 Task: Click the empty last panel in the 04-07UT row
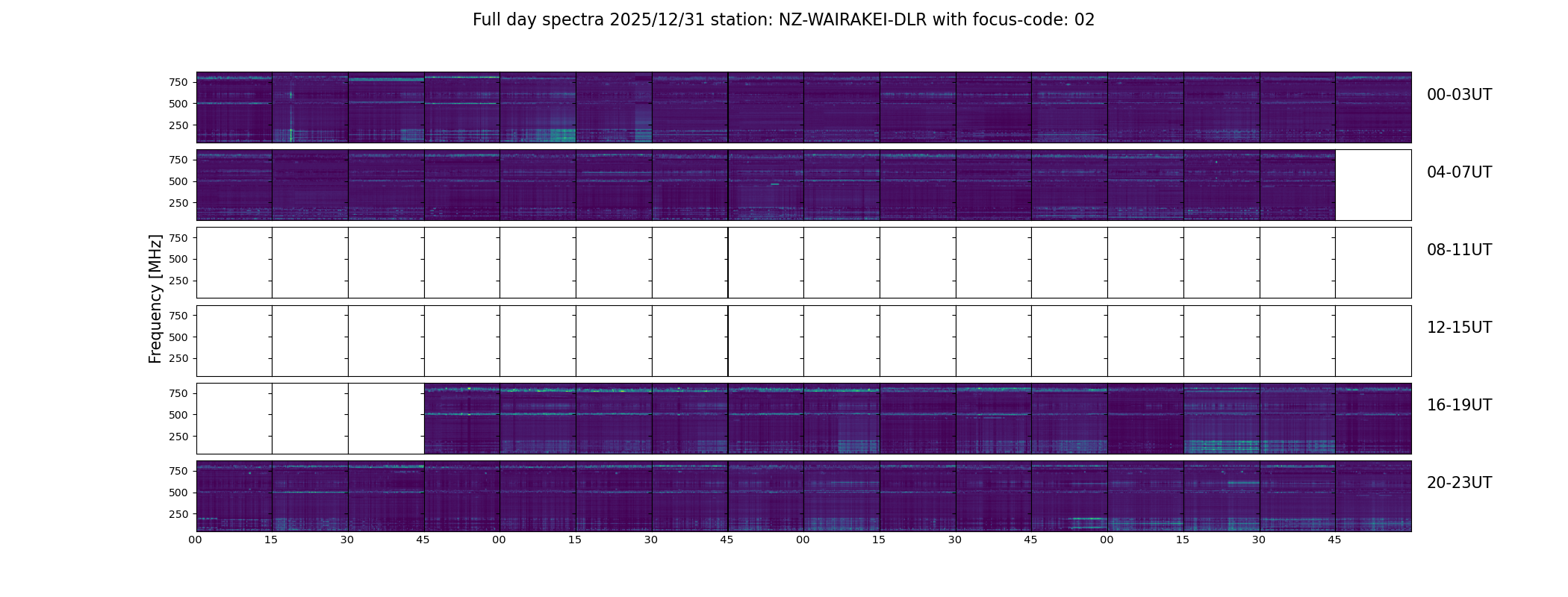[1373, 185]
